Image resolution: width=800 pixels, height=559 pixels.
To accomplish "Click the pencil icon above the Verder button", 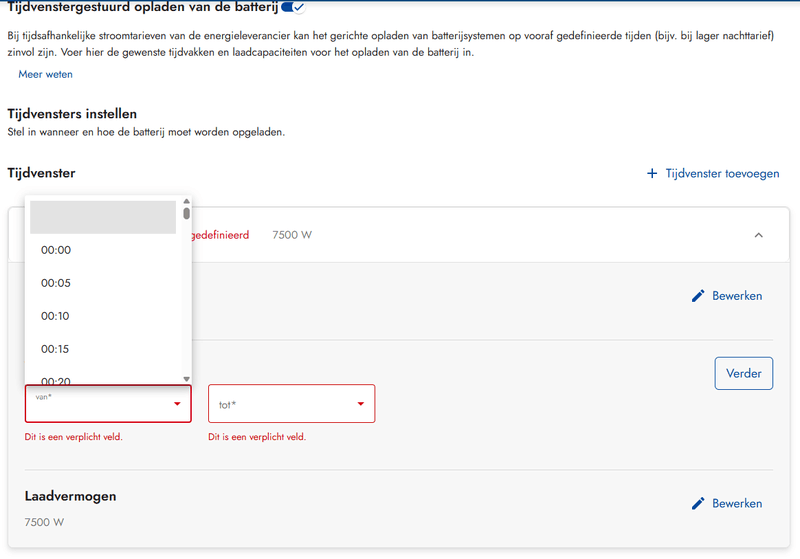I will click(x=698, y=296).
